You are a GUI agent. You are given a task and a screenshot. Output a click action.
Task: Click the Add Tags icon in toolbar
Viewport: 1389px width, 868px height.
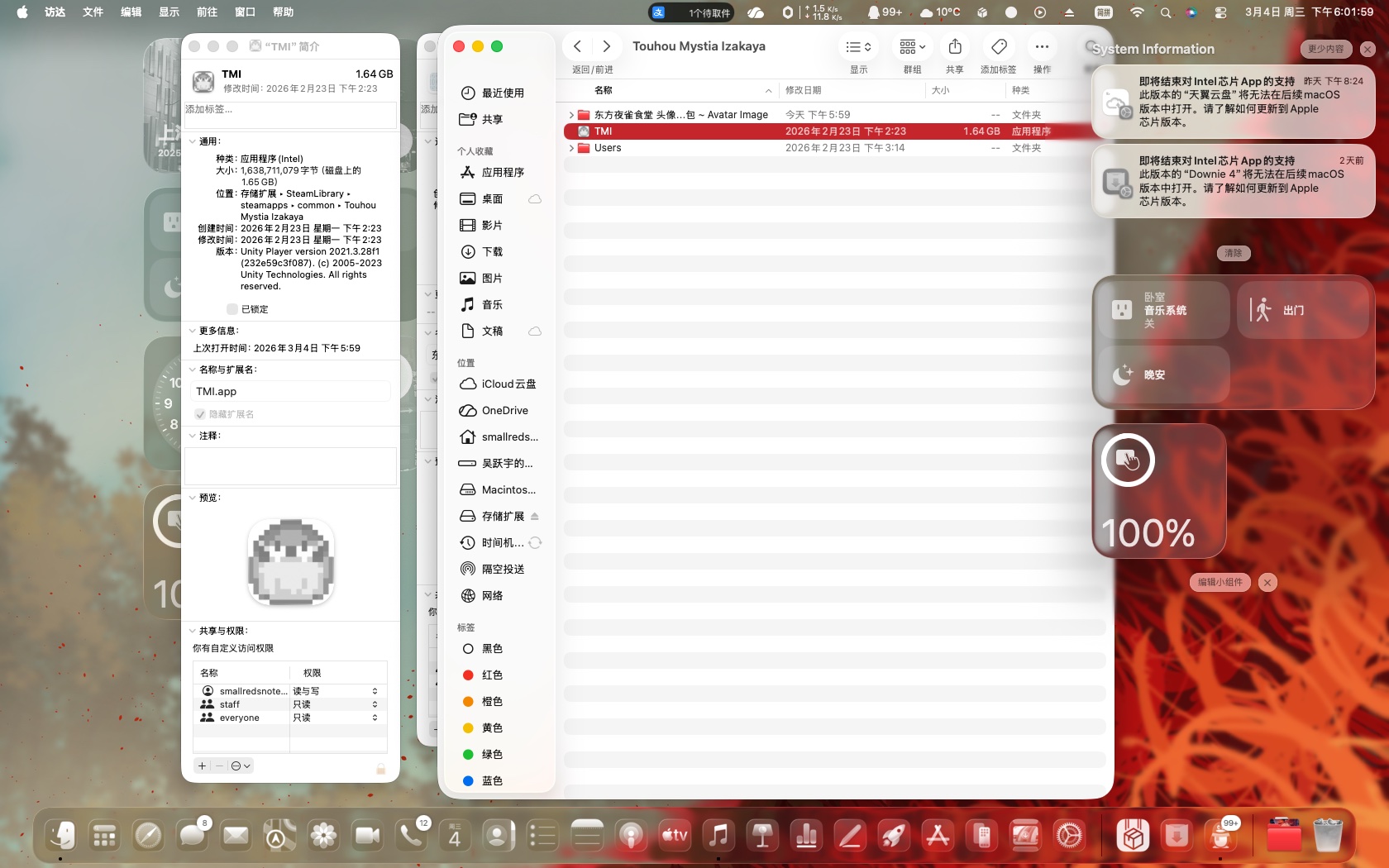click(998, 47)
